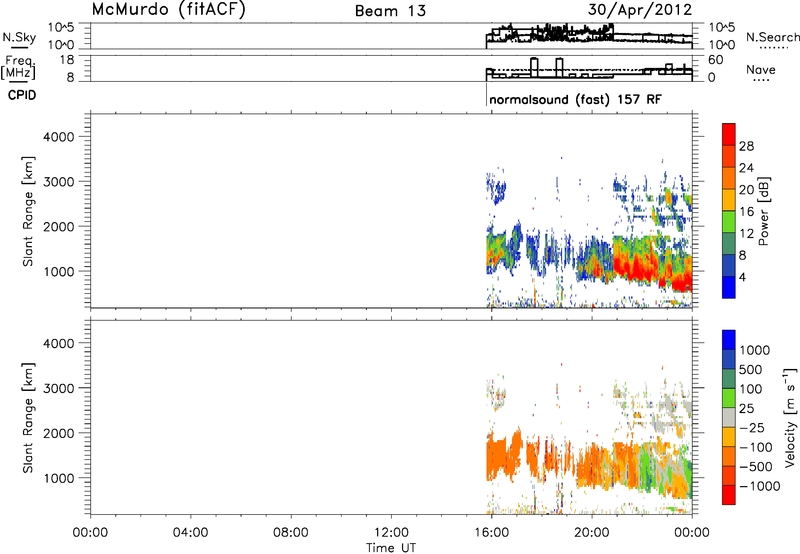Click the gray -25 to 25 Velocity segment
The height and width of the screenshot is (554, 800).
click(x=729, y=417)
